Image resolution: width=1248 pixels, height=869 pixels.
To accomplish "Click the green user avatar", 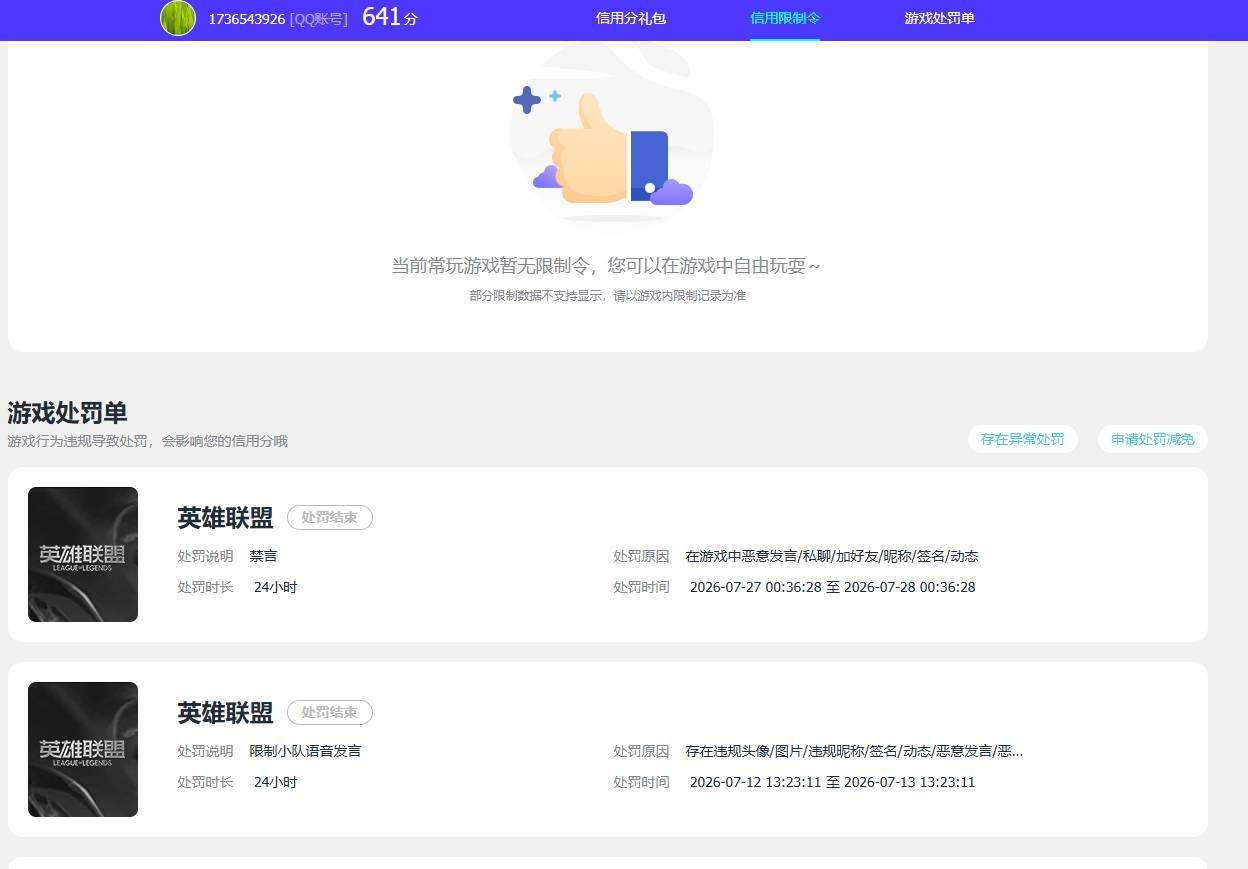I will point(178,18).
